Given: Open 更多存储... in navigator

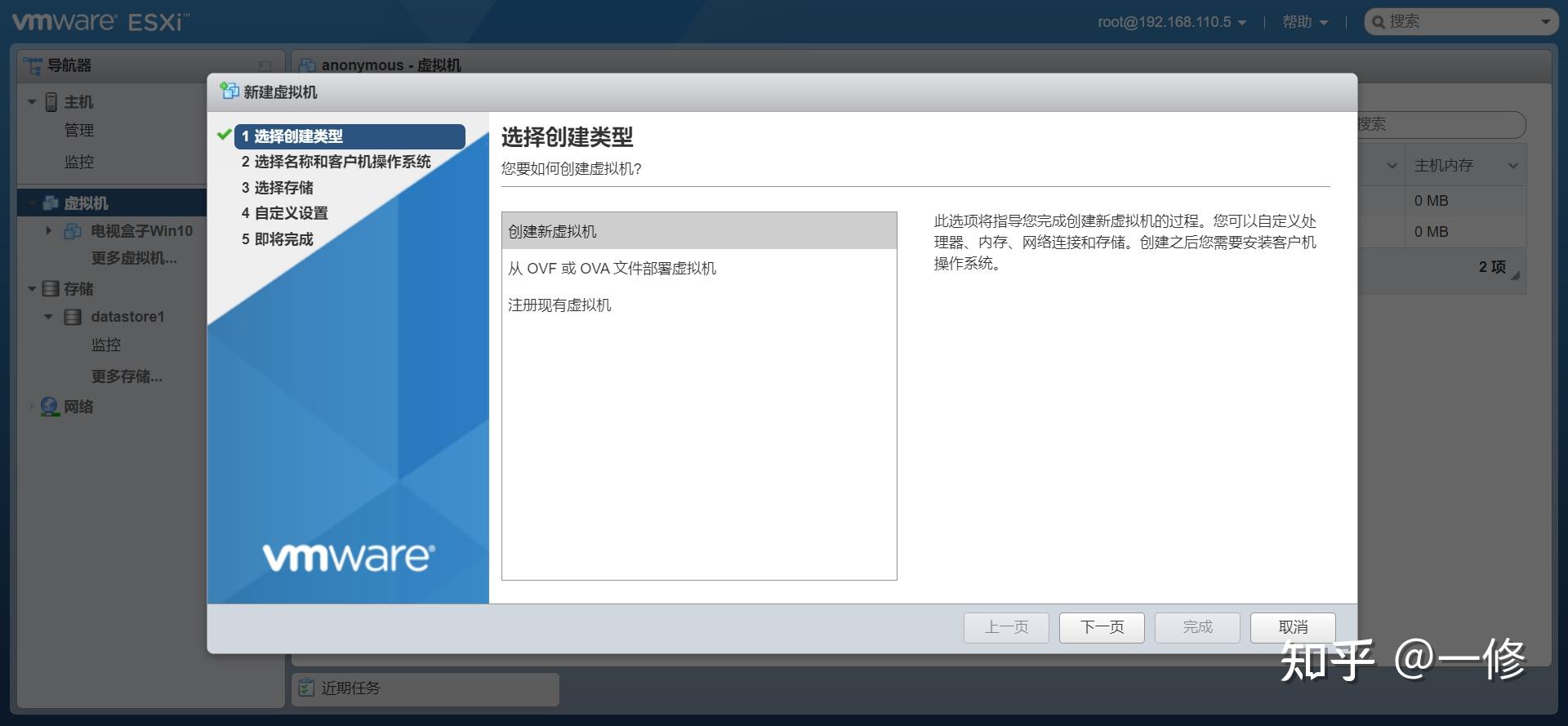Looking at the screenshot, I should coord(127,376).
